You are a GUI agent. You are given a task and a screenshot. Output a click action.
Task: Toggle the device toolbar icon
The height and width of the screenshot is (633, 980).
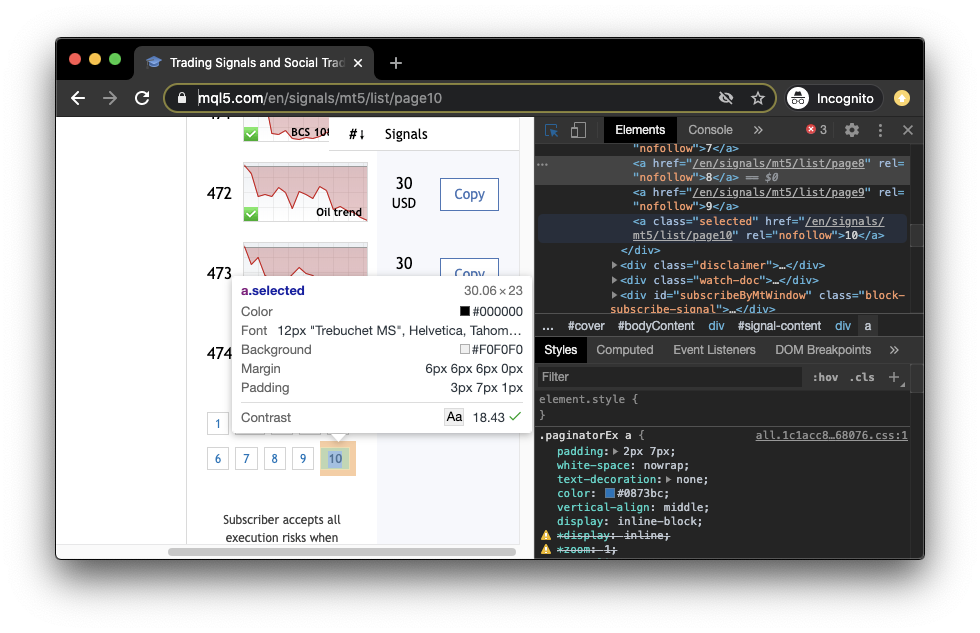tap(578, 130)
